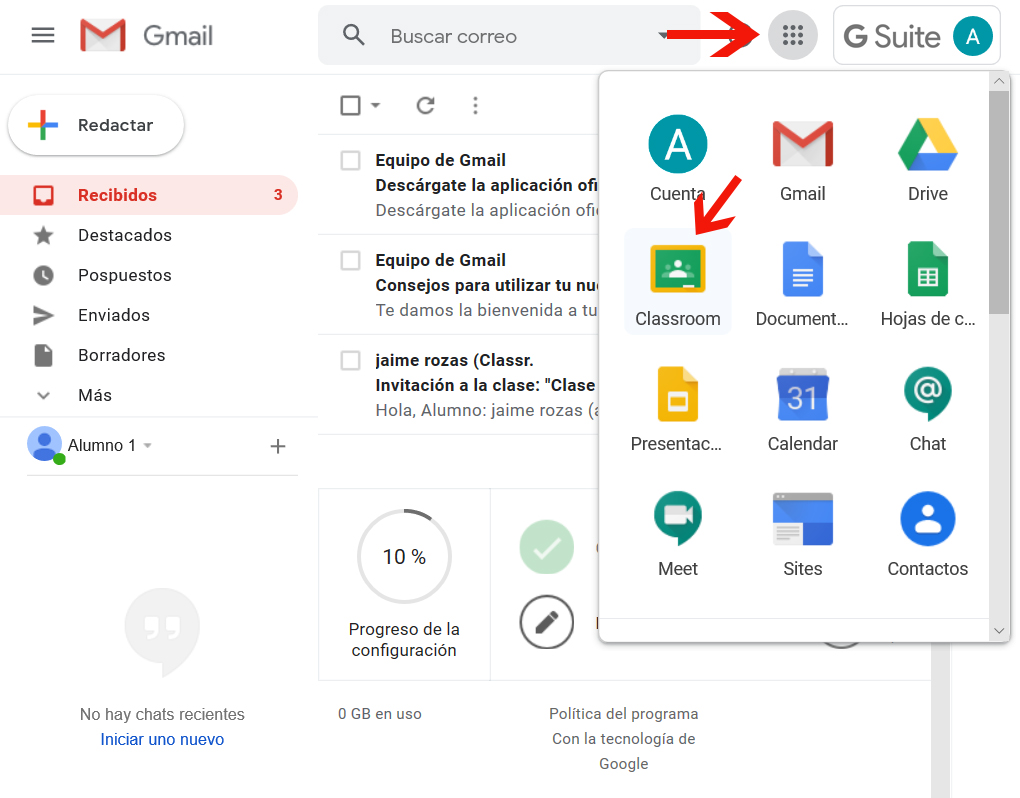
Task: Click the green checkmark setup step
Action: pos(546,547)
